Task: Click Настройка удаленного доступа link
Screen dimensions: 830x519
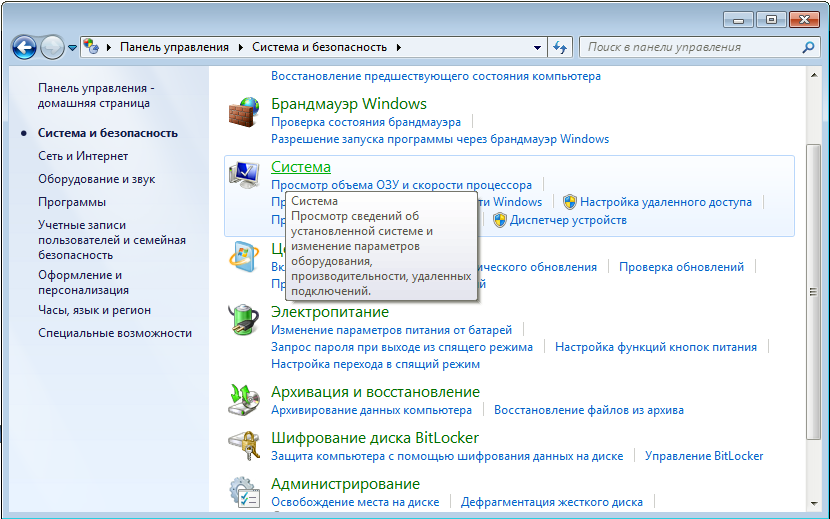Action: [666, 202]
